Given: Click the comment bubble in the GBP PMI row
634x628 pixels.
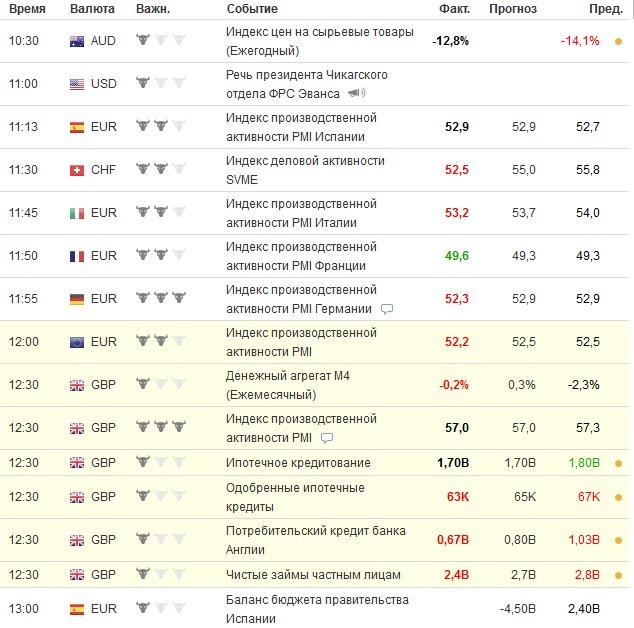Looking at the screenshot, I should pos(326,438).
